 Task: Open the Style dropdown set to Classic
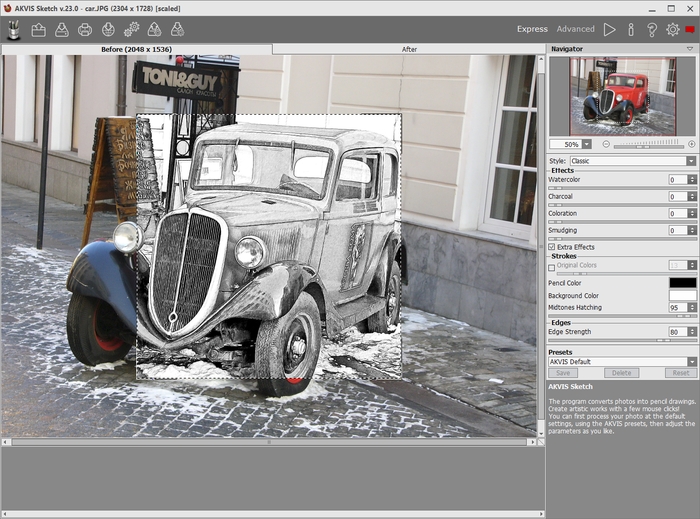pos(633,161)
